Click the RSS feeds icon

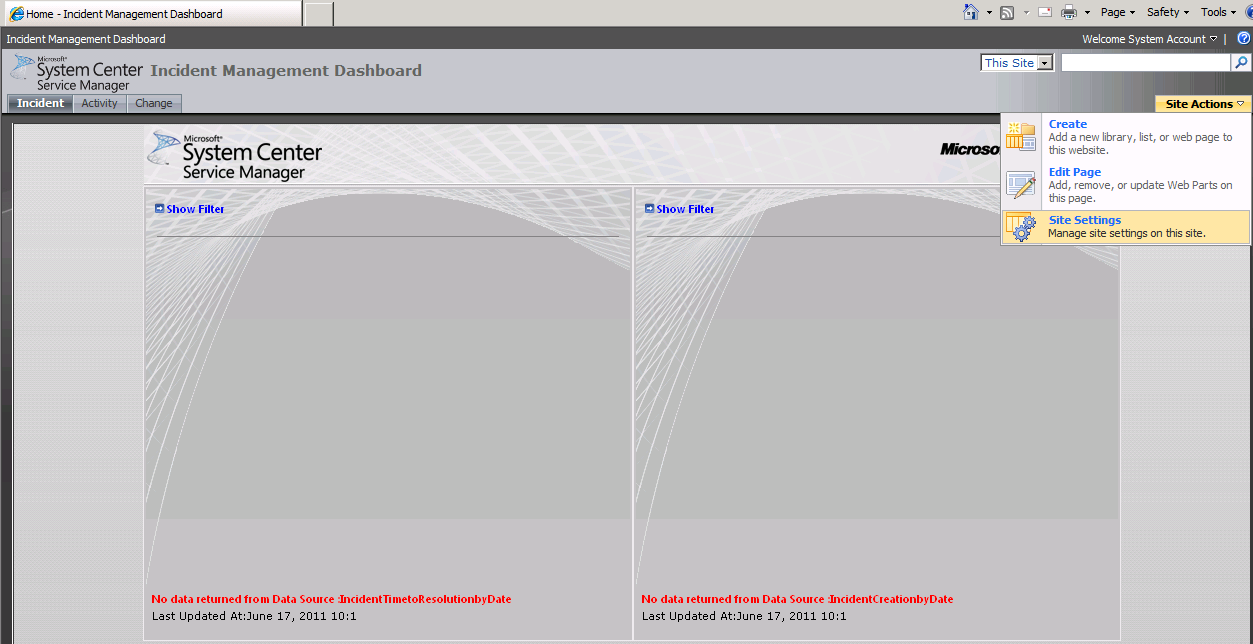coord(1005,11)
